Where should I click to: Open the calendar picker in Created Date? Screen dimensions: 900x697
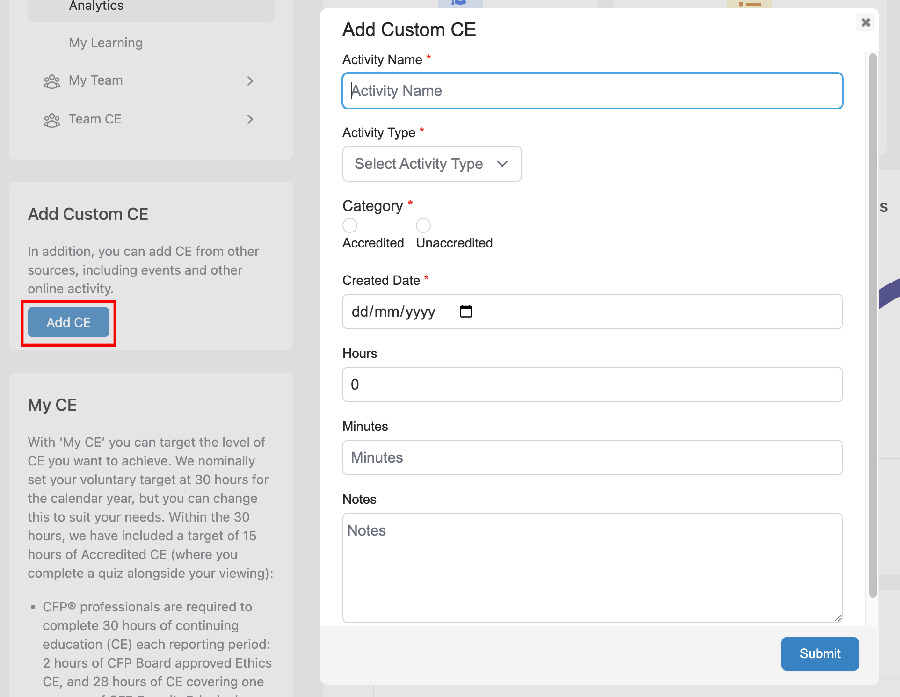click(x=465, y=312)
